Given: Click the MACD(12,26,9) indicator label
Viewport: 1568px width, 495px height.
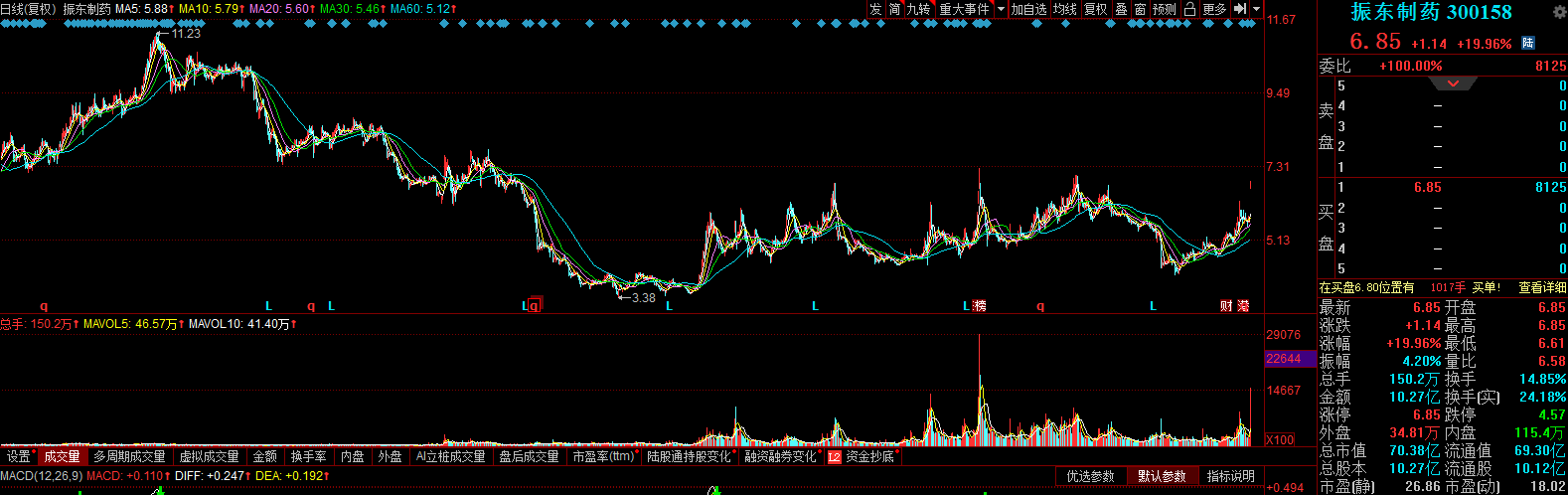Looking at the screenshot, I should (40, 476).
